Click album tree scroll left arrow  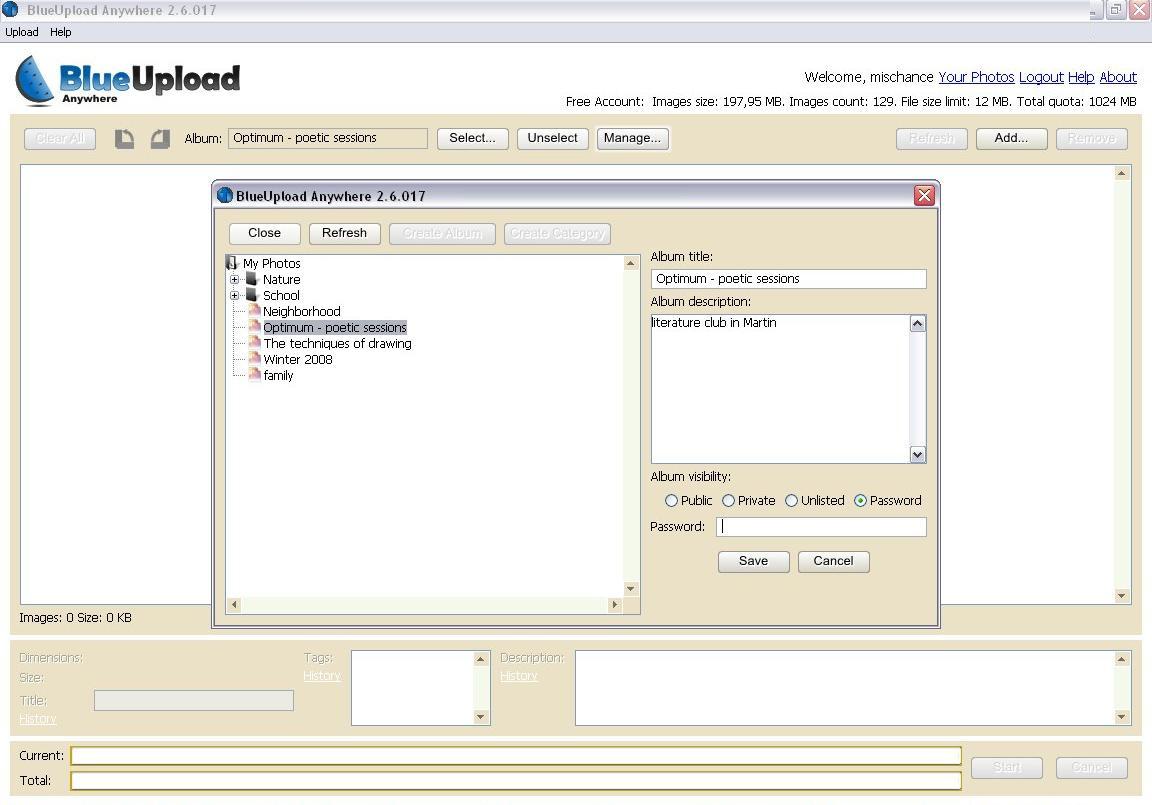point(234,604)
